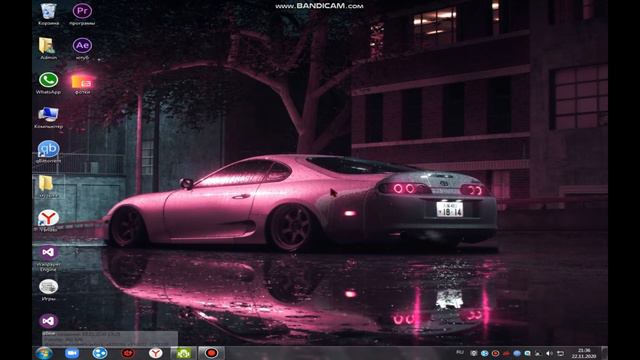Open the Корзина recycle bin icon
The width and height of the screenshot is (640, 360).
click(48, 13)
